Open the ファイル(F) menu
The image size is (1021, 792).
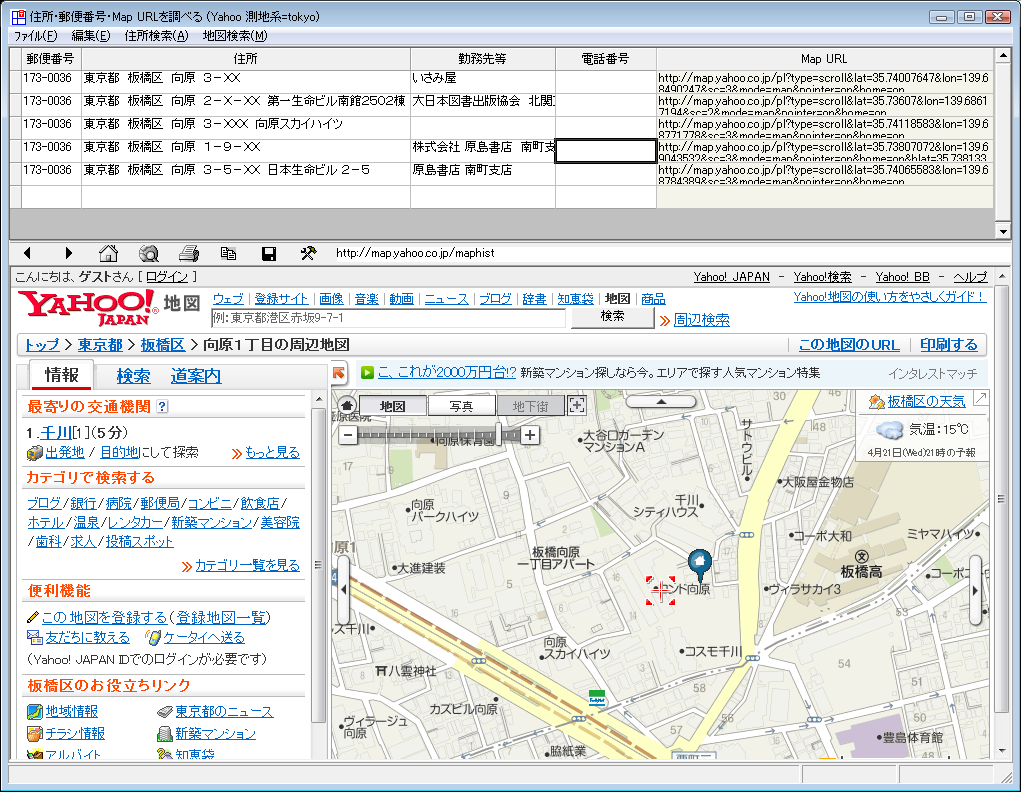pos(36,36)
